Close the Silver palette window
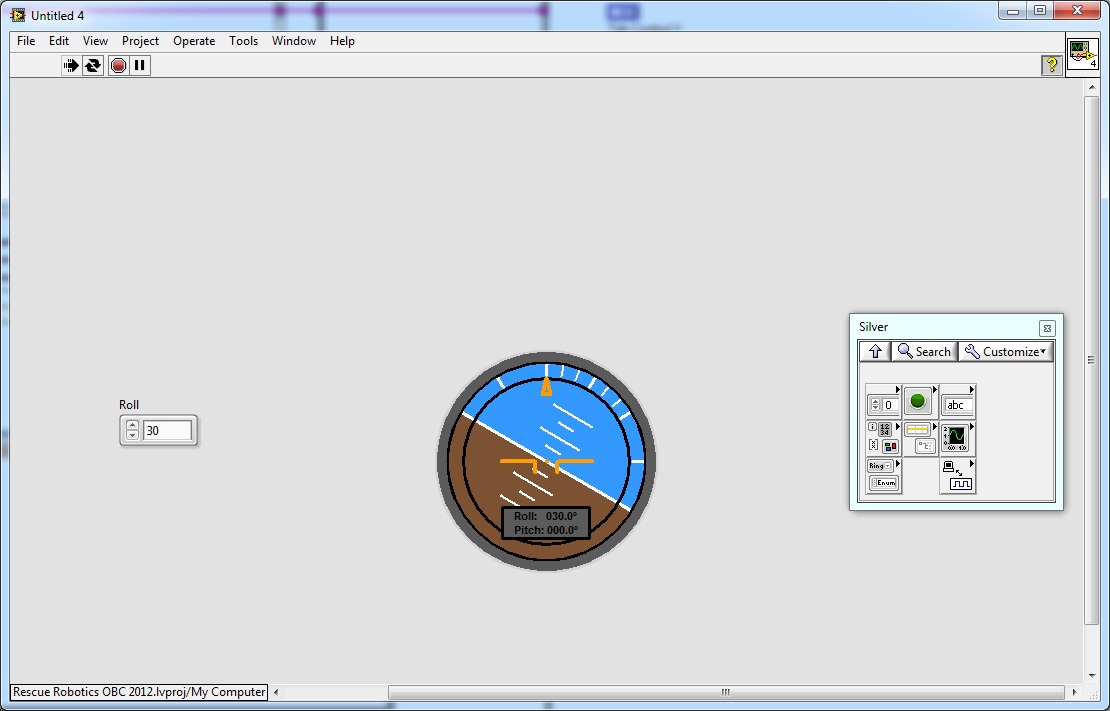Image resolution: width=1110 pixels, height=711 pixels. pos(1047,328)
